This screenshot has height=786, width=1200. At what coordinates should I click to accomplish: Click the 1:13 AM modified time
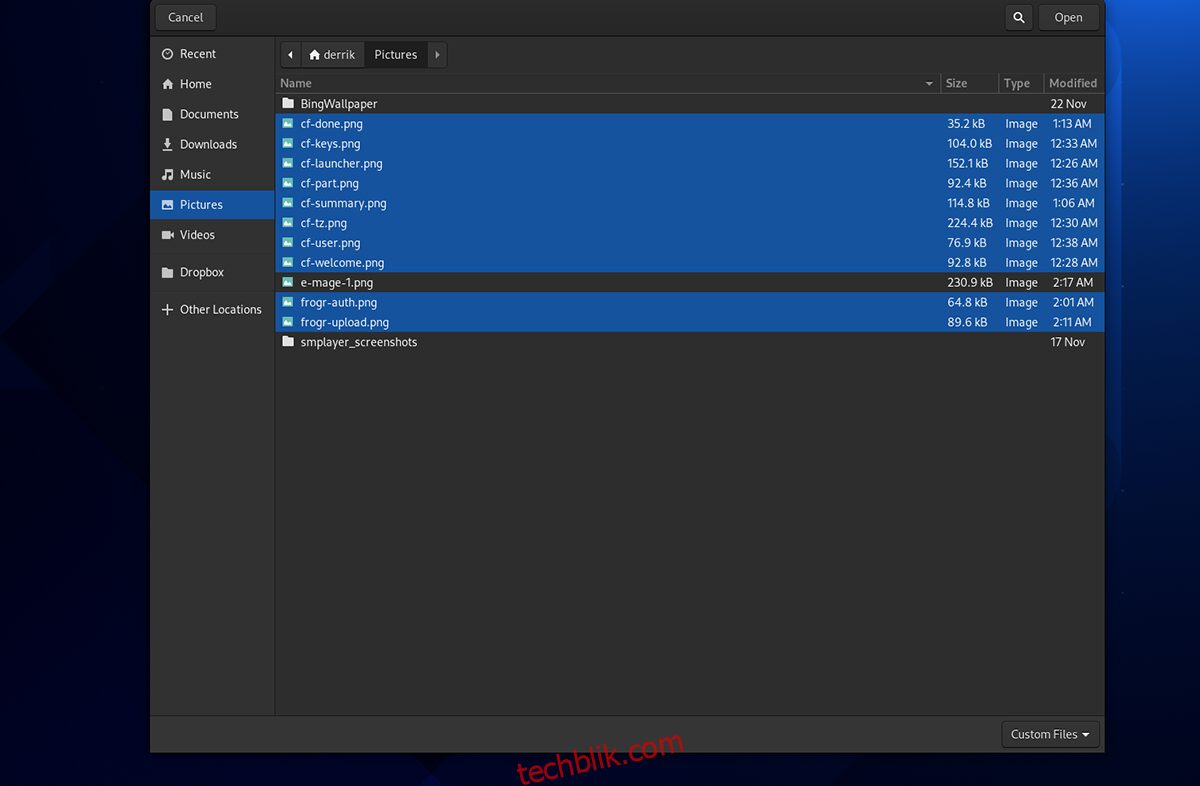[x=1072, y=124]
